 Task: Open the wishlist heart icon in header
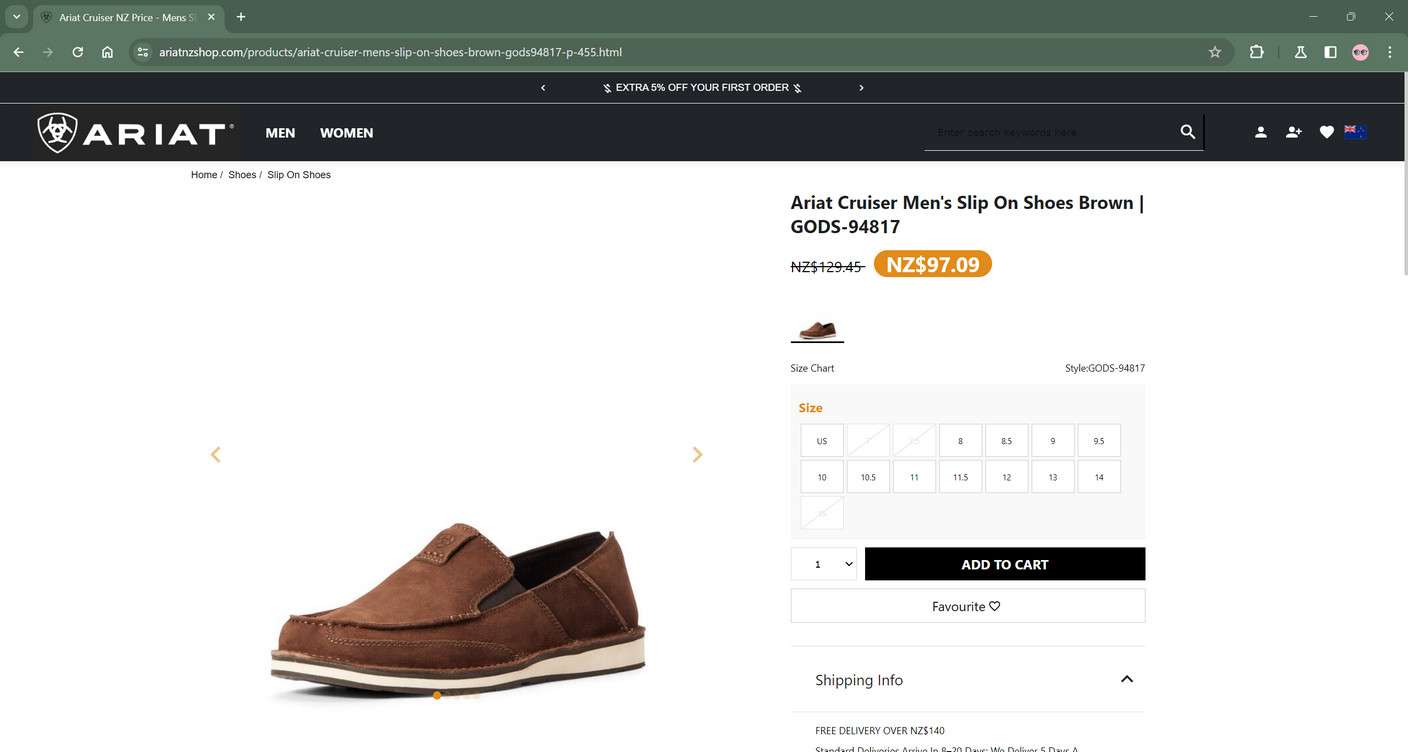click(1326, 132)
